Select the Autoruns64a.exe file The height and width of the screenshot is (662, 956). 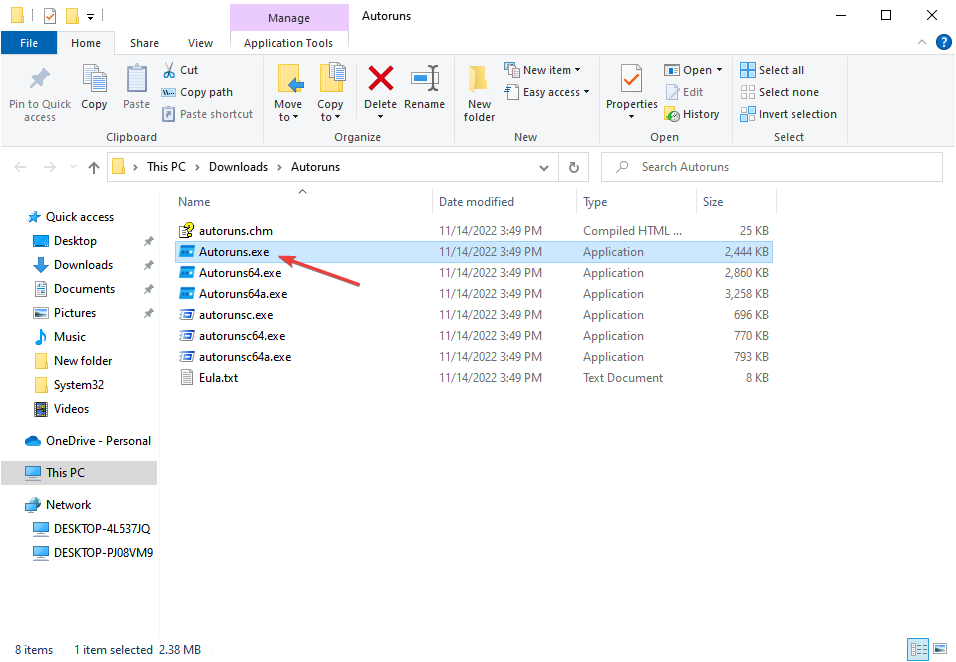tap(474, 294)
